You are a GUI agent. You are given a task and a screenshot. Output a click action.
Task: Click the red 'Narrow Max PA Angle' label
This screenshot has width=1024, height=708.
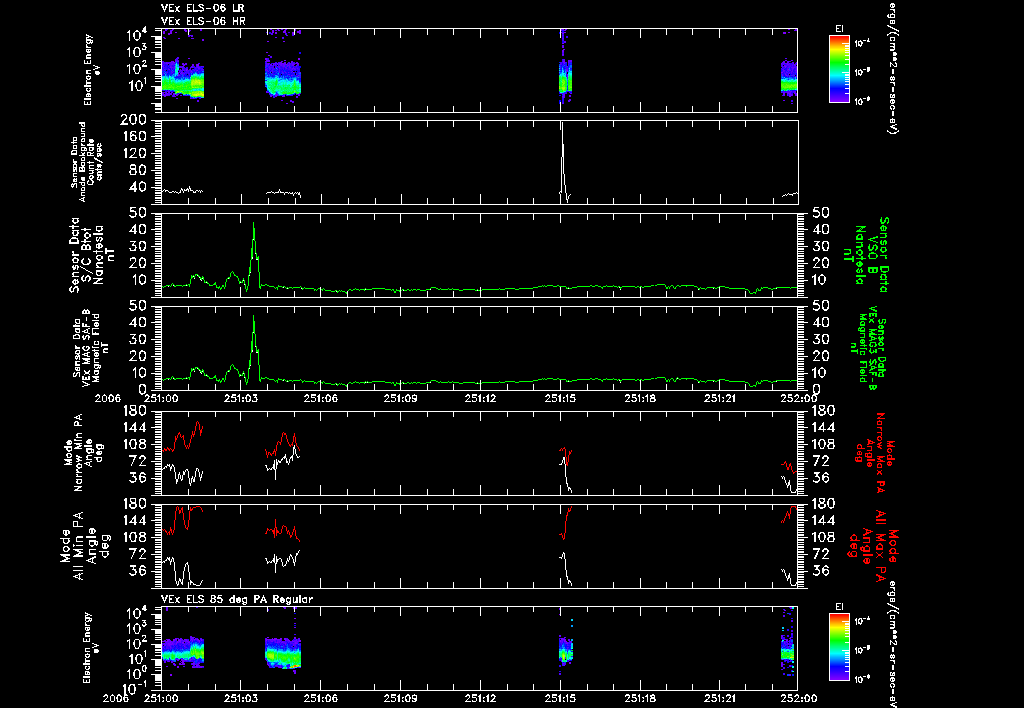tap(874, 452)
